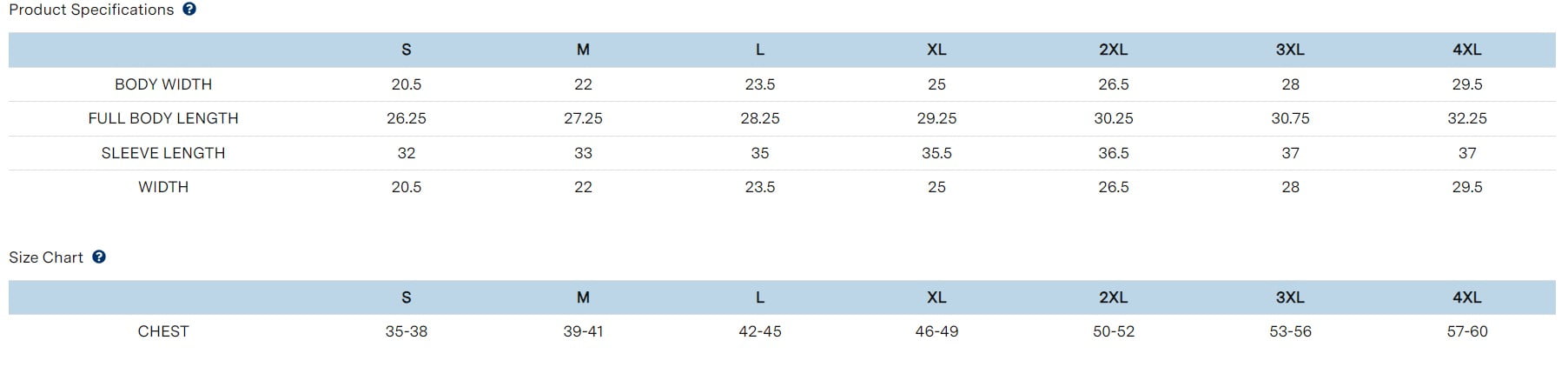Click chest value 35-38
The width and height of the screenshot is (1568, 374).
[406, 331]
